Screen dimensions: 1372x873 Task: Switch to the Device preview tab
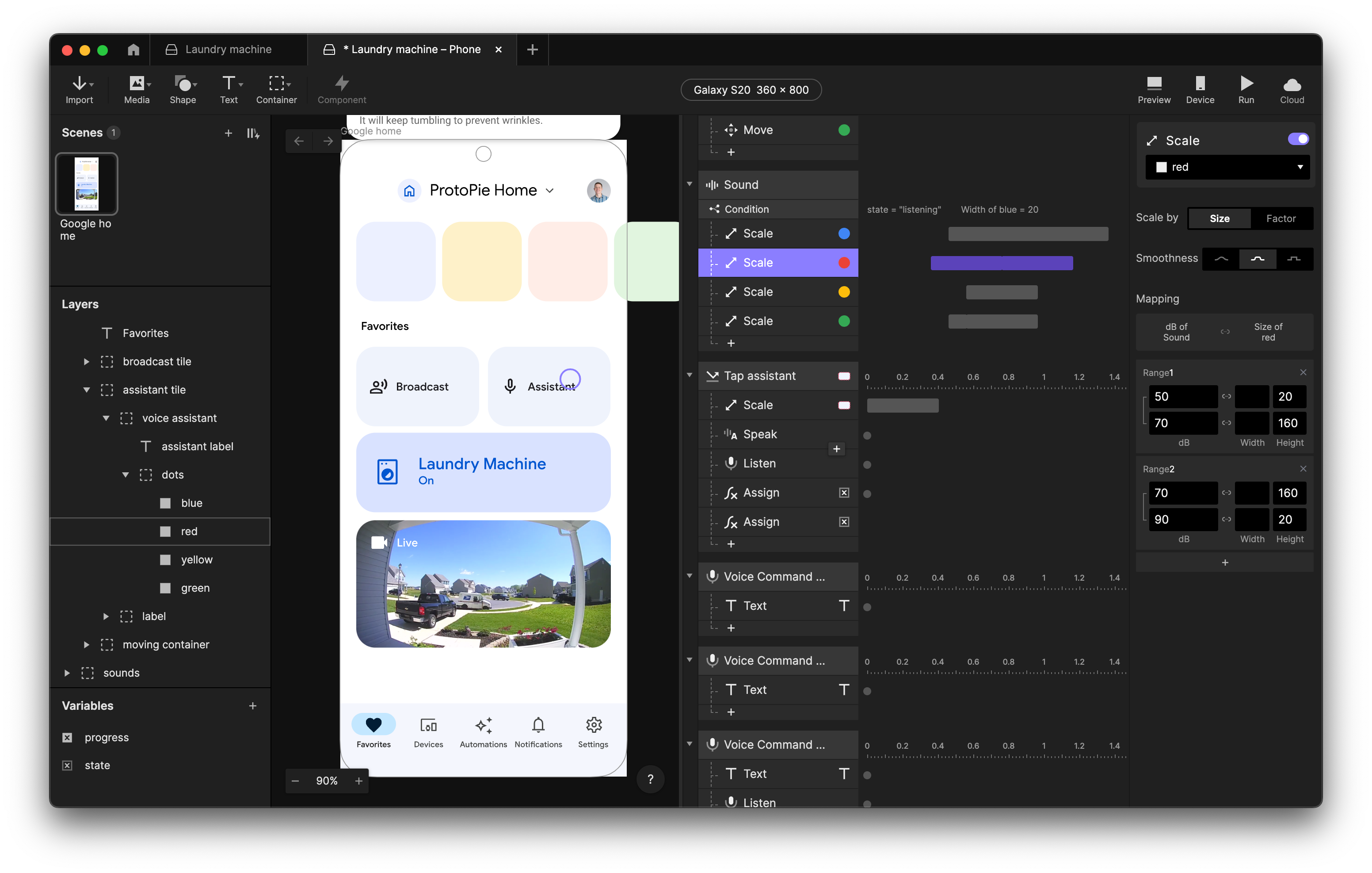(1199, 88)
